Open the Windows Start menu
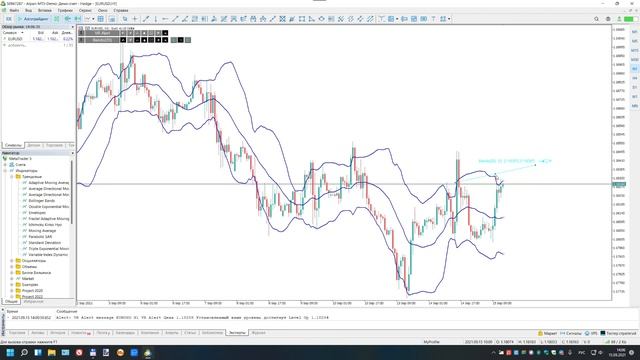640x360 pixels. point(10,352)
